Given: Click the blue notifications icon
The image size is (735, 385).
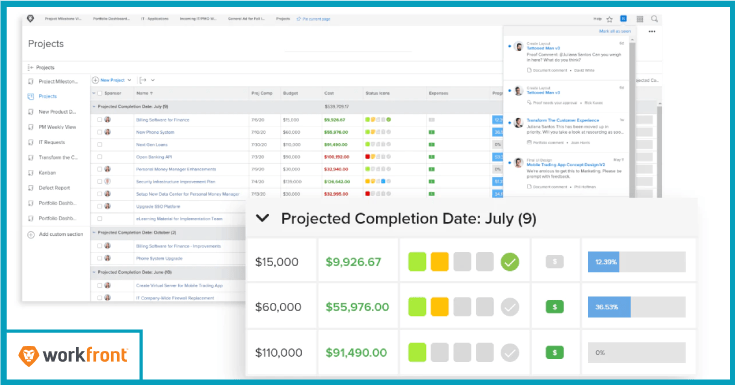Looking at the screenshot, I should [x=623, y=19].
